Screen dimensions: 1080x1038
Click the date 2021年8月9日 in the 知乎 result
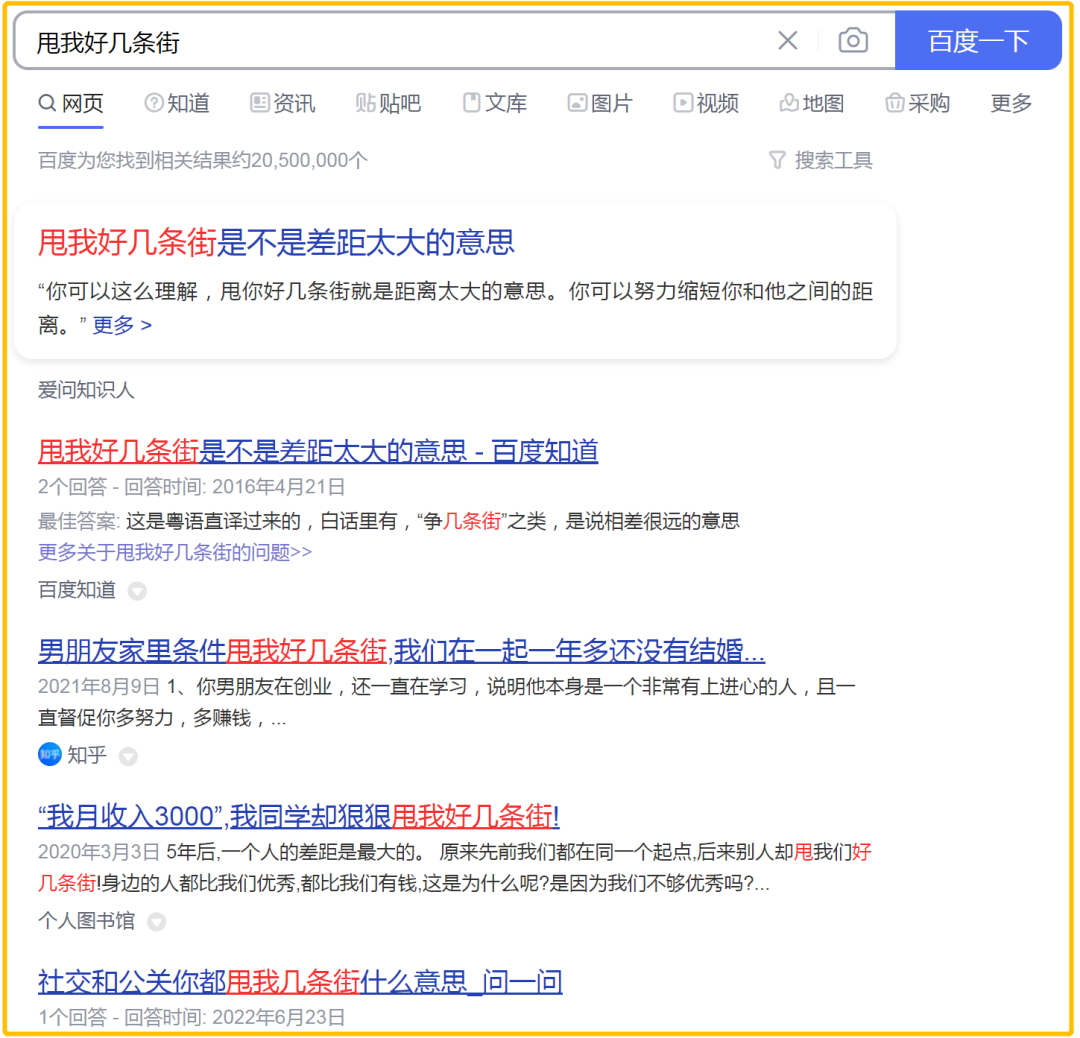(99, 687)
